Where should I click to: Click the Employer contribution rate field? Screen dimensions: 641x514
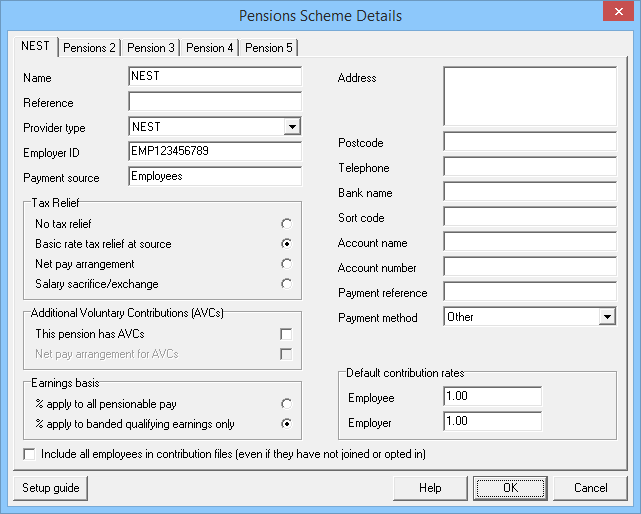pyautogui.click(x=493, y=422)
